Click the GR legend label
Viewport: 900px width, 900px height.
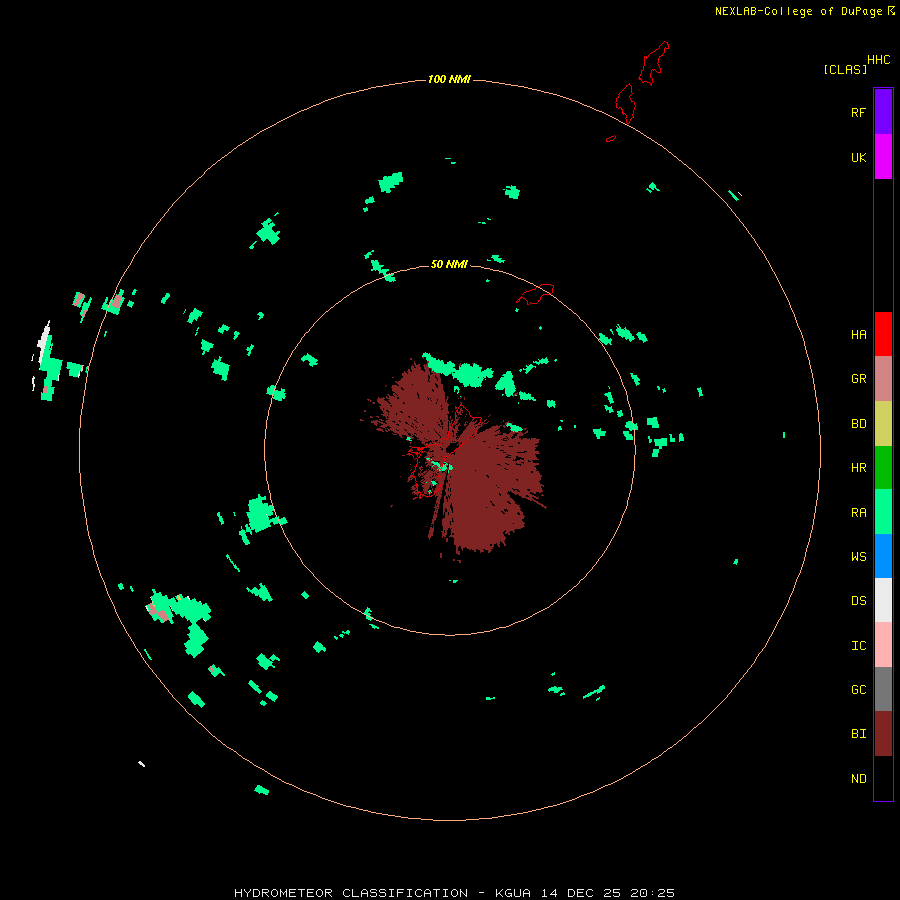[858, 379]
